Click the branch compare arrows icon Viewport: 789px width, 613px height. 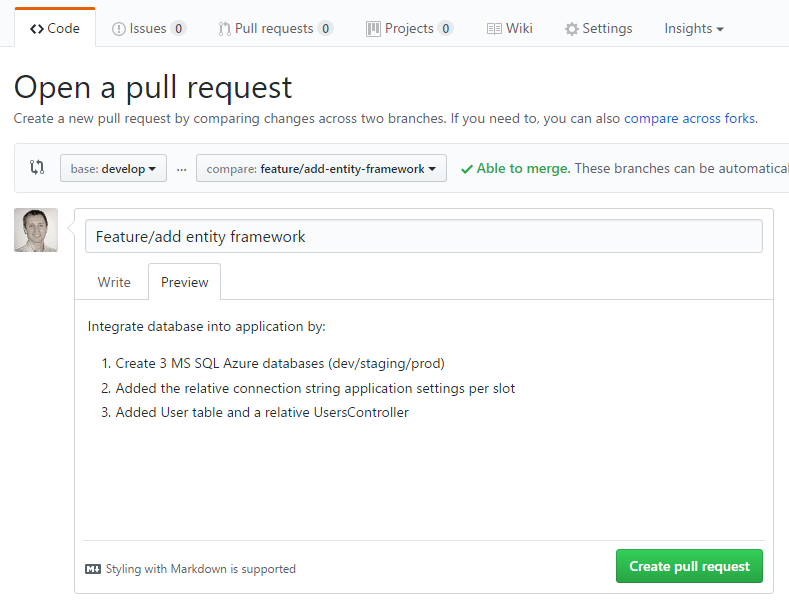pyautogui.click(x=37, y=168)
